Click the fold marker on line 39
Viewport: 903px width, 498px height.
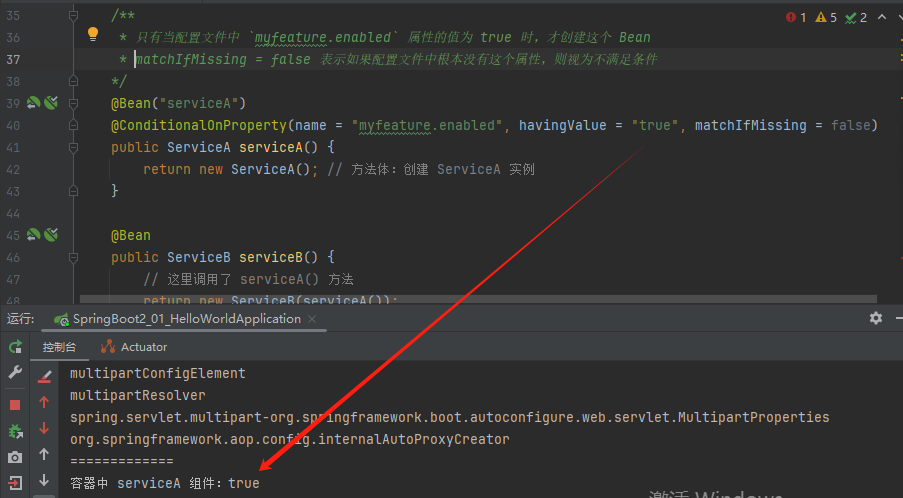click(x=73, y=104)
